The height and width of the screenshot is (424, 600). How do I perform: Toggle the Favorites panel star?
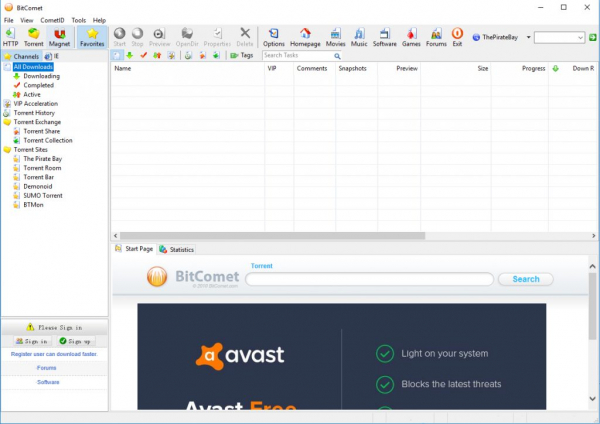tap(92, 37)
